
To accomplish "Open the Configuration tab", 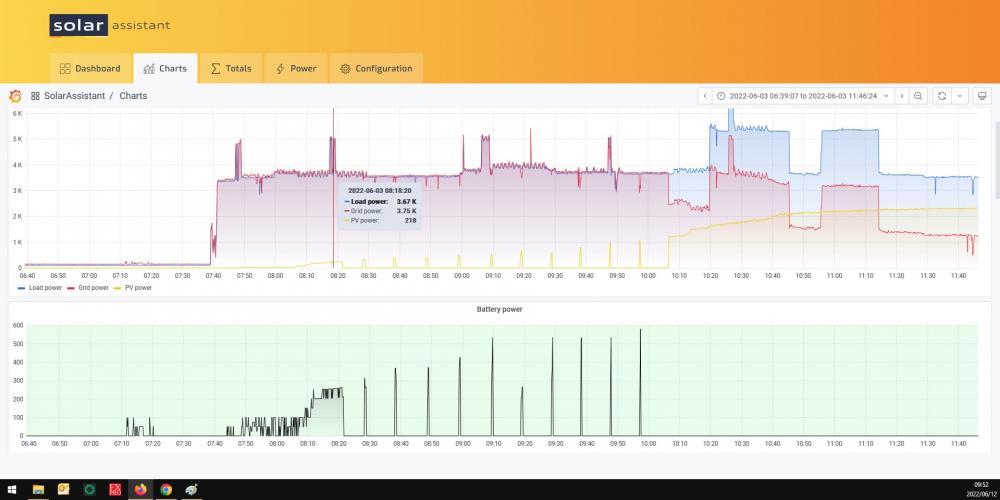I will 376,68.
